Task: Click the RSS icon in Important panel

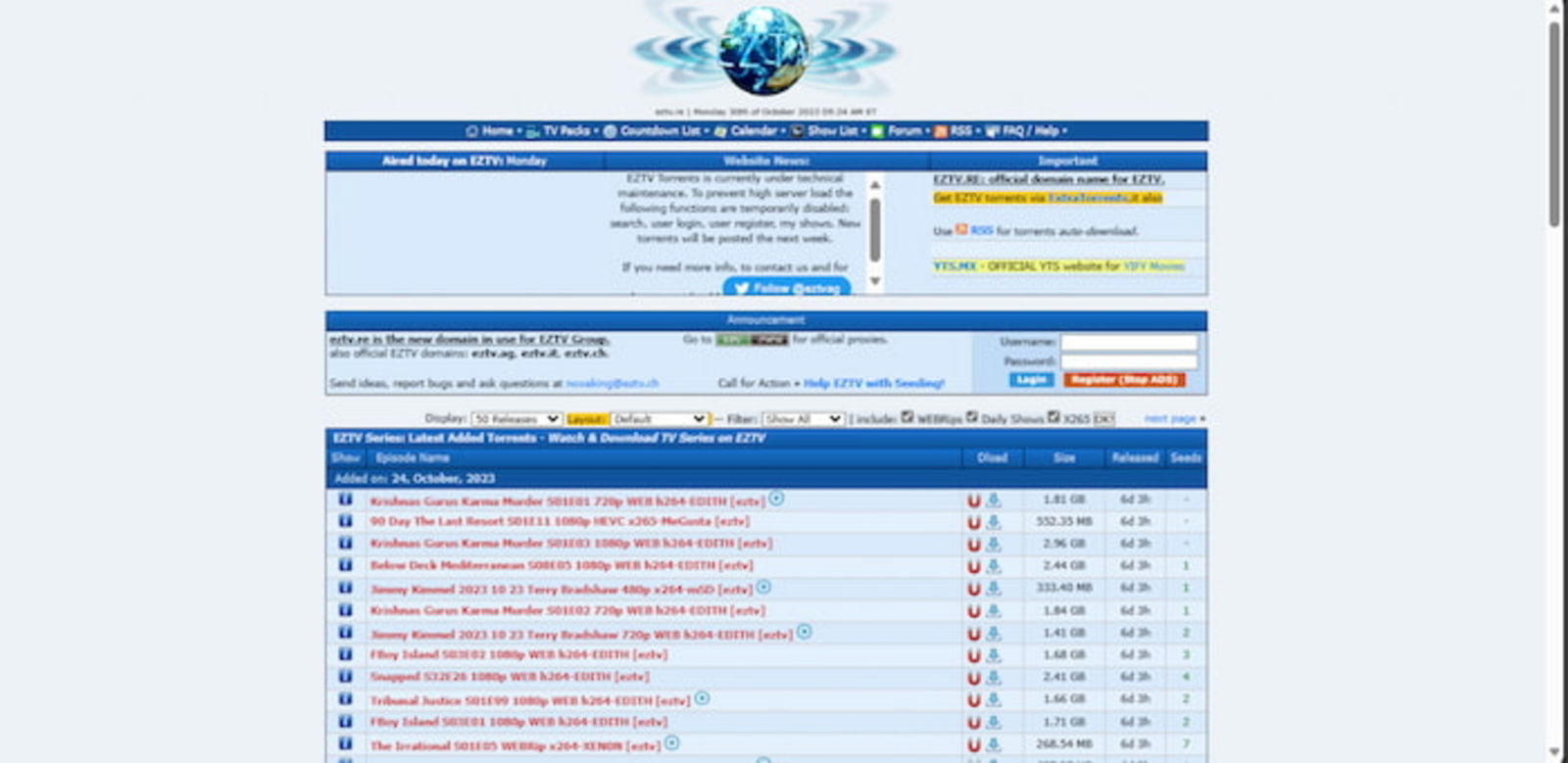Action: [961, 229]
